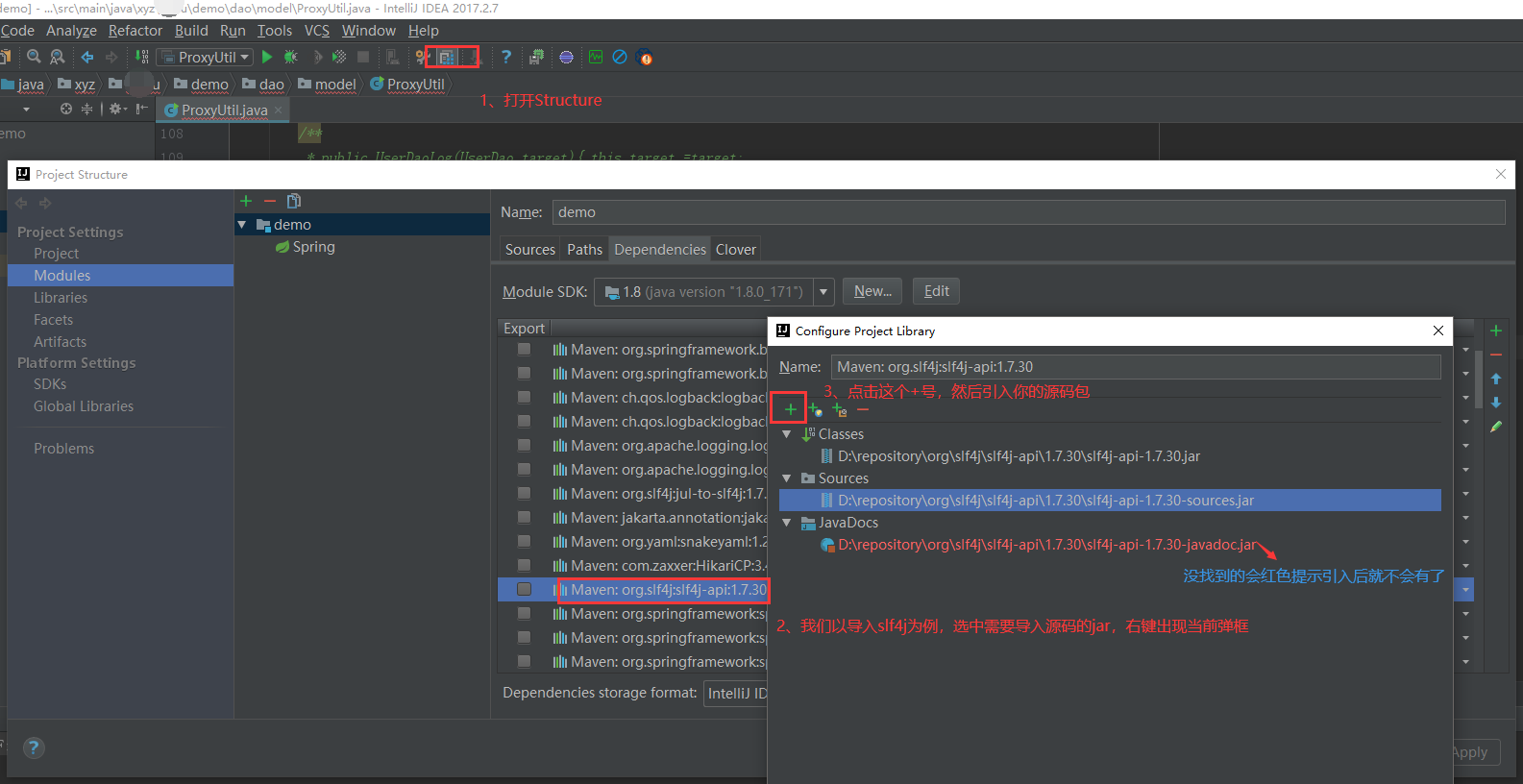
Task: Navigate back with the blue arrow
Action: (x=87, y=57)
